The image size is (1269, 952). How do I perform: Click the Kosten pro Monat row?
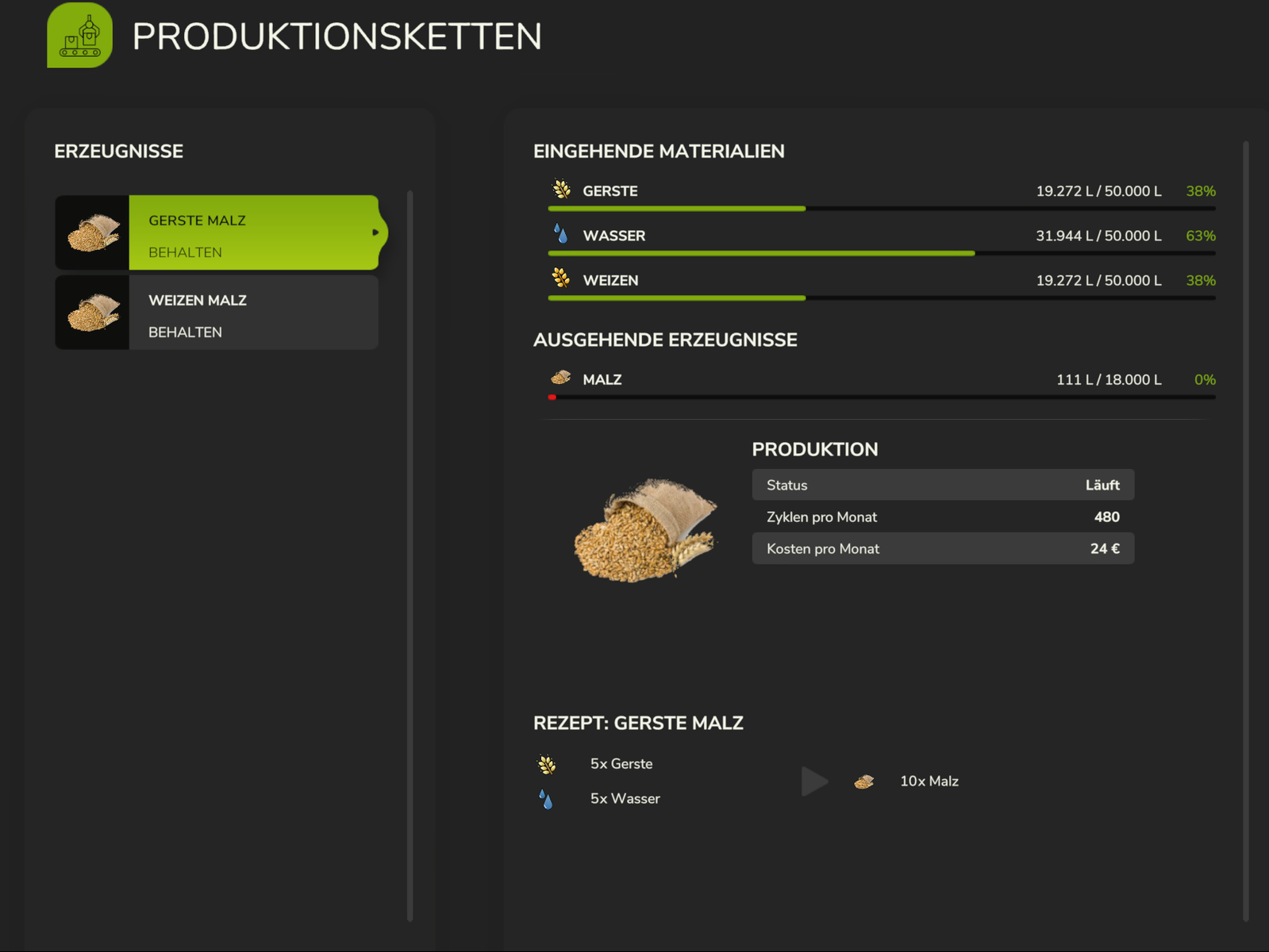click(x=943, y=548)
